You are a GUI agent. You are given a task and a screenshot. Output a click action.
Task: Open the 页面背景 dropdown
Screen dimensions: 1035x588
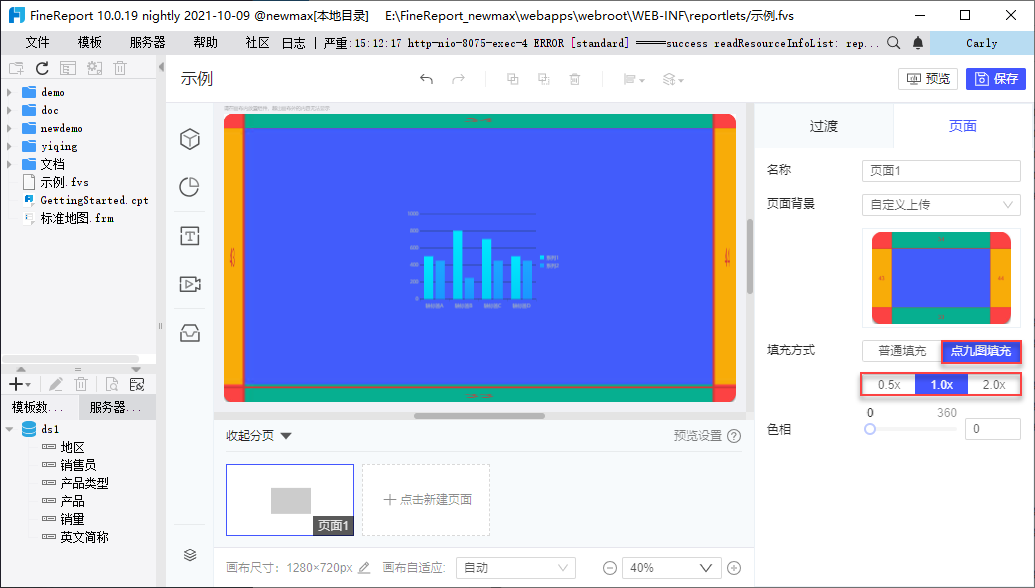point(941,205)
